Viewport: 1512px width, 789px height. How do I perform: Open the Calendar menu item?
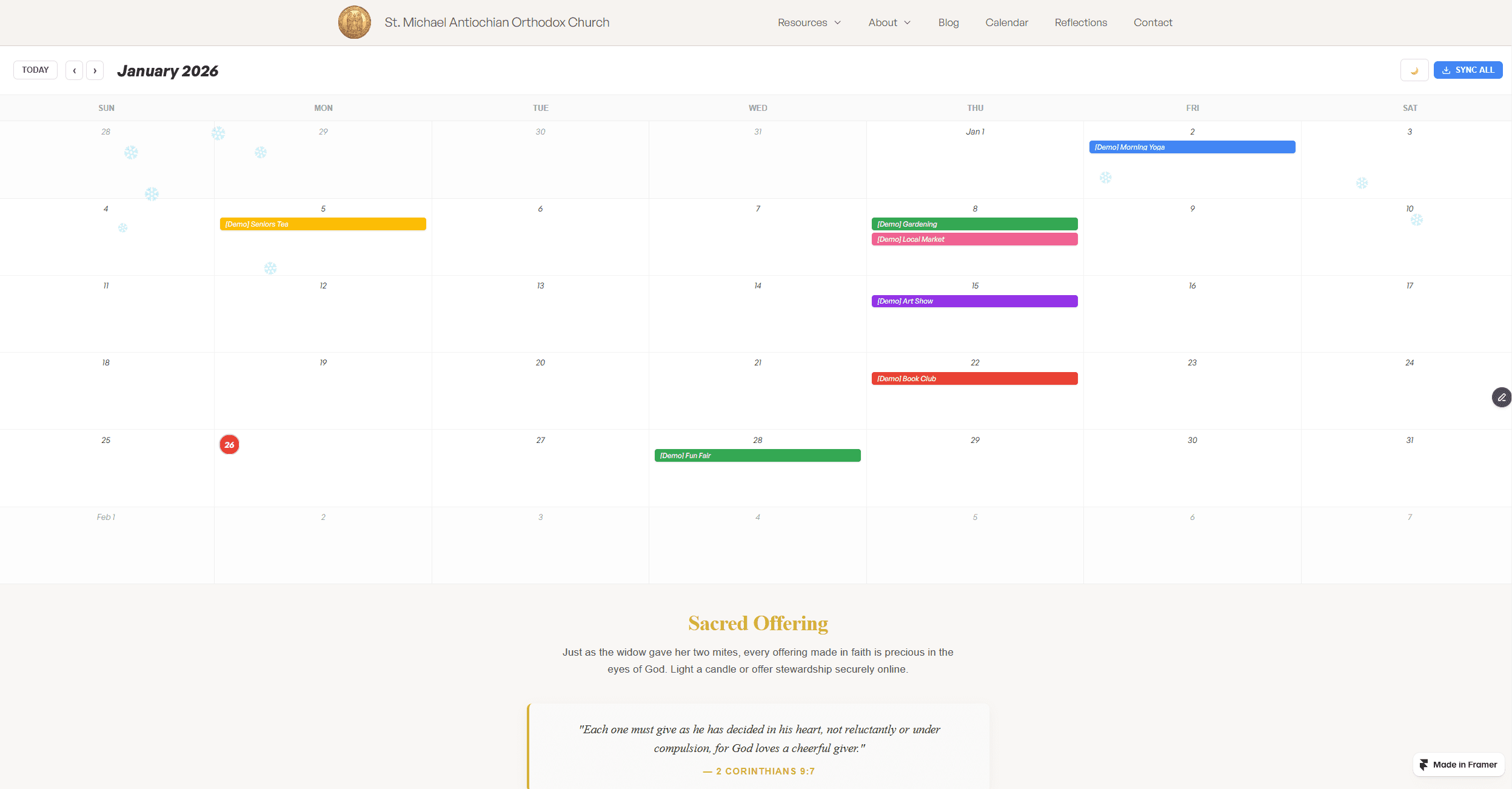click(x=1006, y=22)
